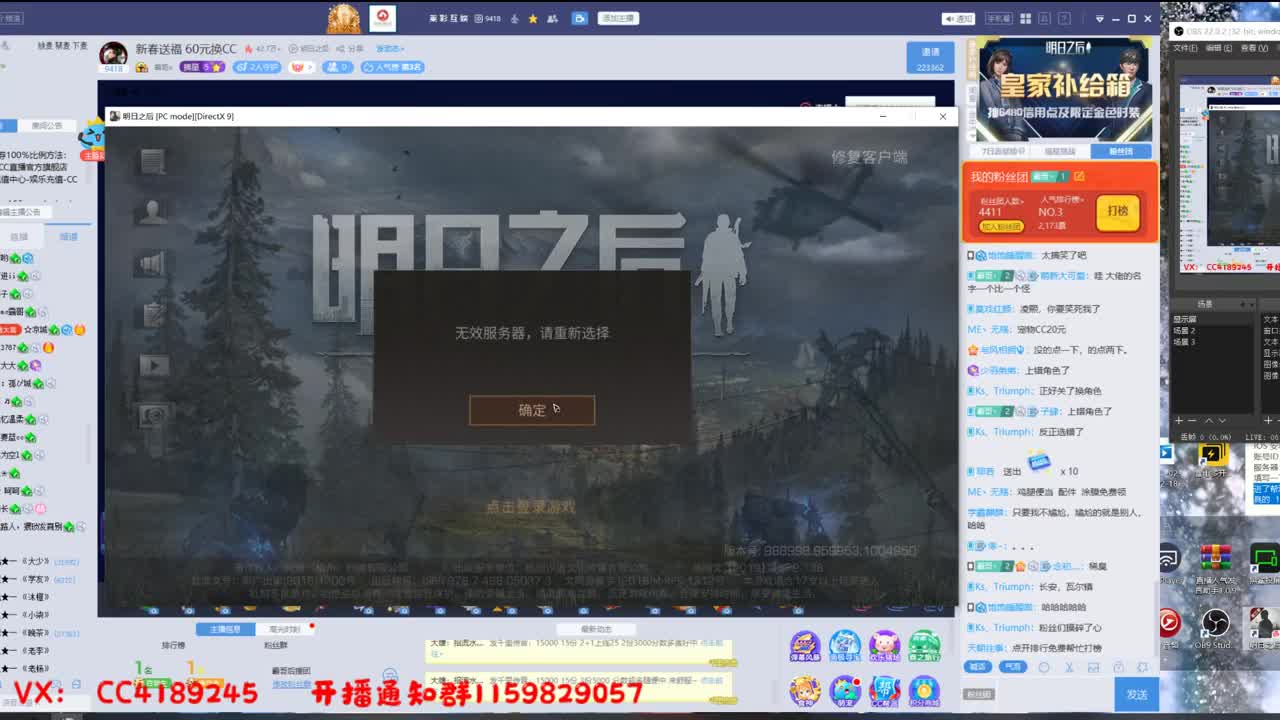Click the 发送 send button in chat
Viewport: 1280px width, 720px height.
pos(1137,694)
